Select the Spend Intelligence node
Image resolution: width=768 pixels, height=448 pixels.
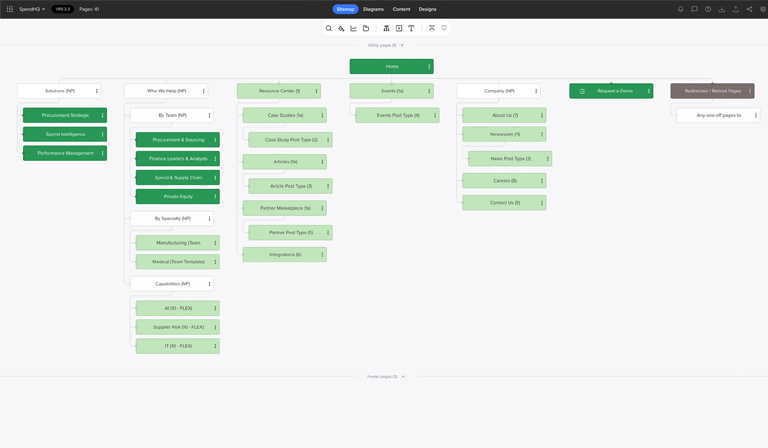pyautogui.click(x=65, y=134)
